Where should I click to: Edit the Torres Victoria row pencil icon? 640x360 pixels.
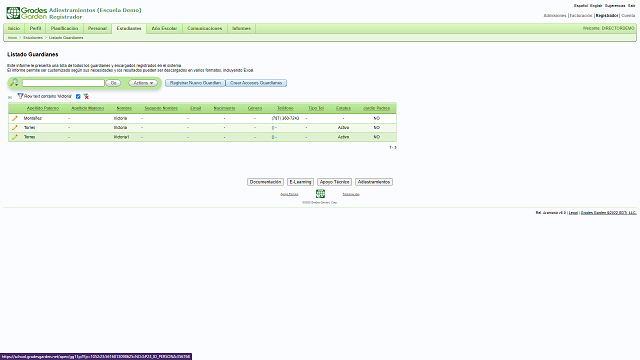(15, 128)
